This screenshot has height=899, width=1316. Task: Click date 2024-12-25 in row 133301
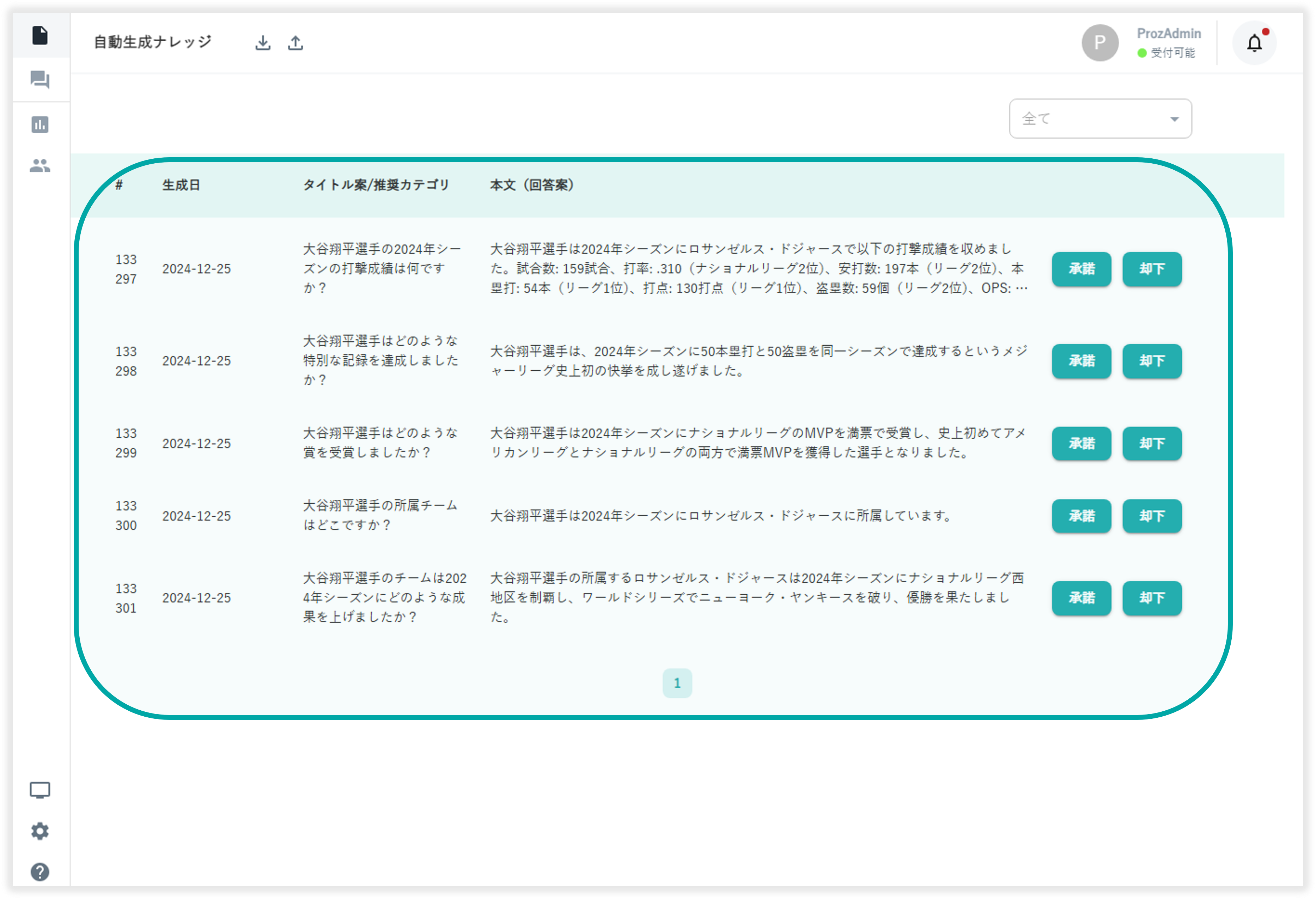[x=196, y=598]
